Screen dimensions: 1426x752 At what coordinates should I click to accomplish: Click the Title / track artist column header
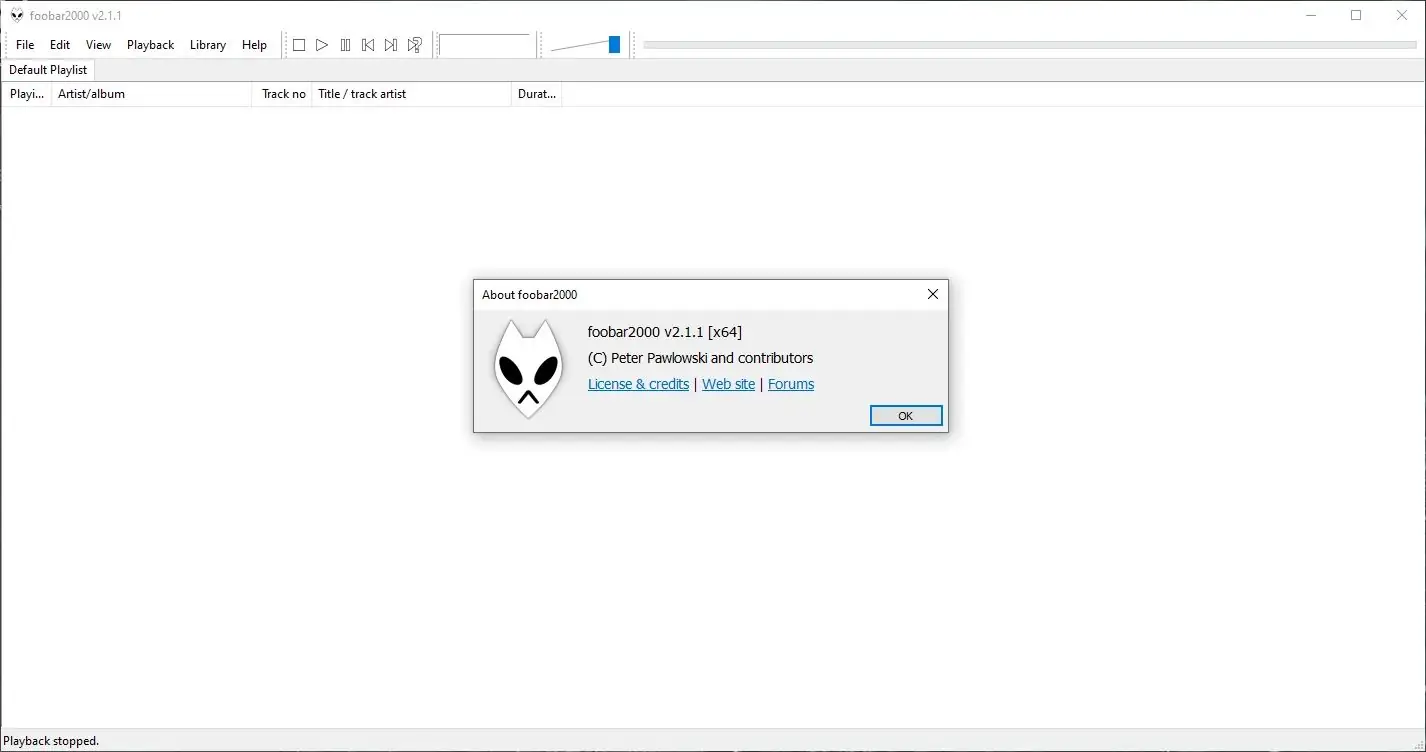[x=411, y=94]
